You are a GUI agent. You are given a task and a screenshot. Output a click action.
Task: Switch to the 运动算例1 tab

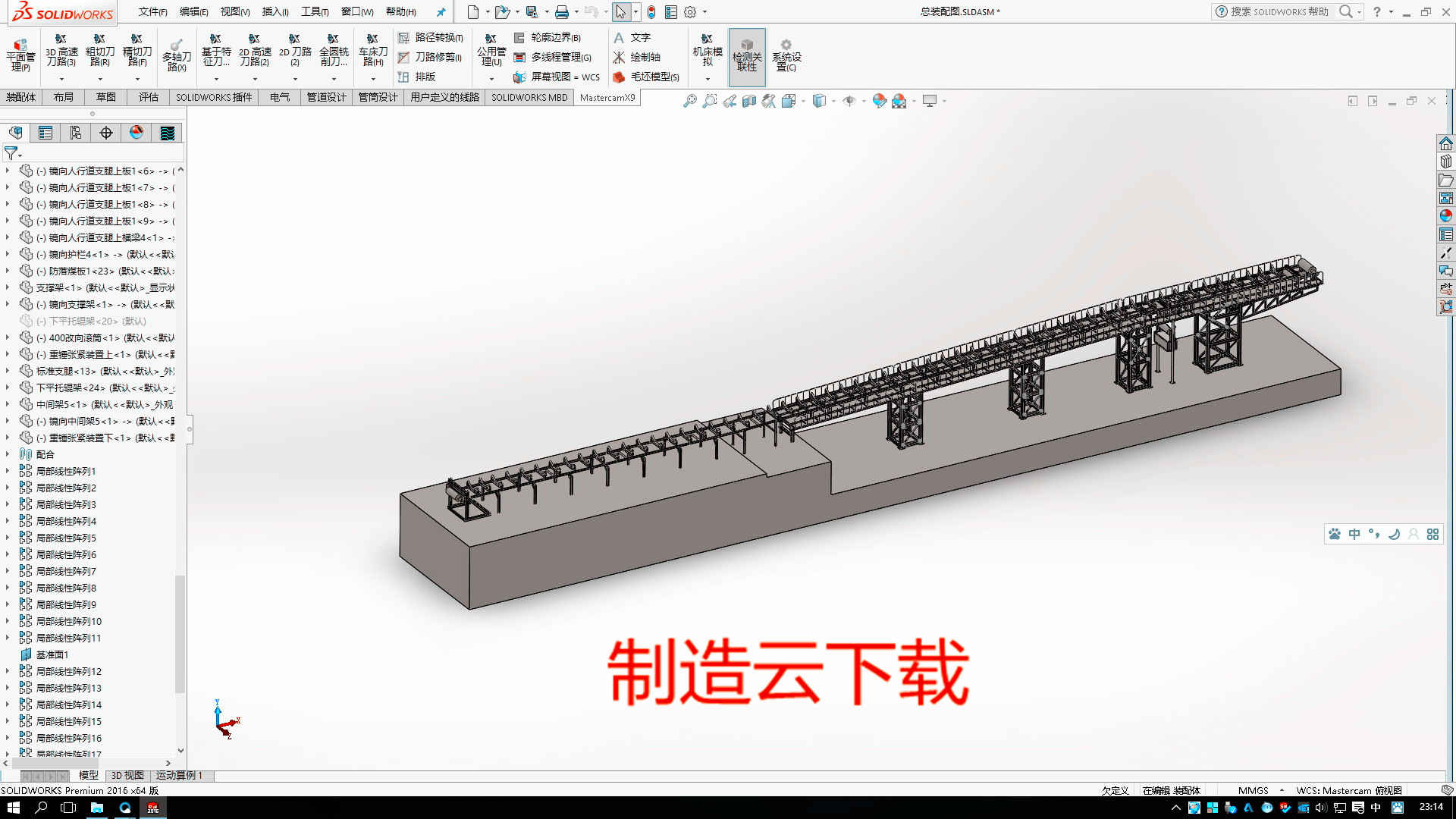179,775
